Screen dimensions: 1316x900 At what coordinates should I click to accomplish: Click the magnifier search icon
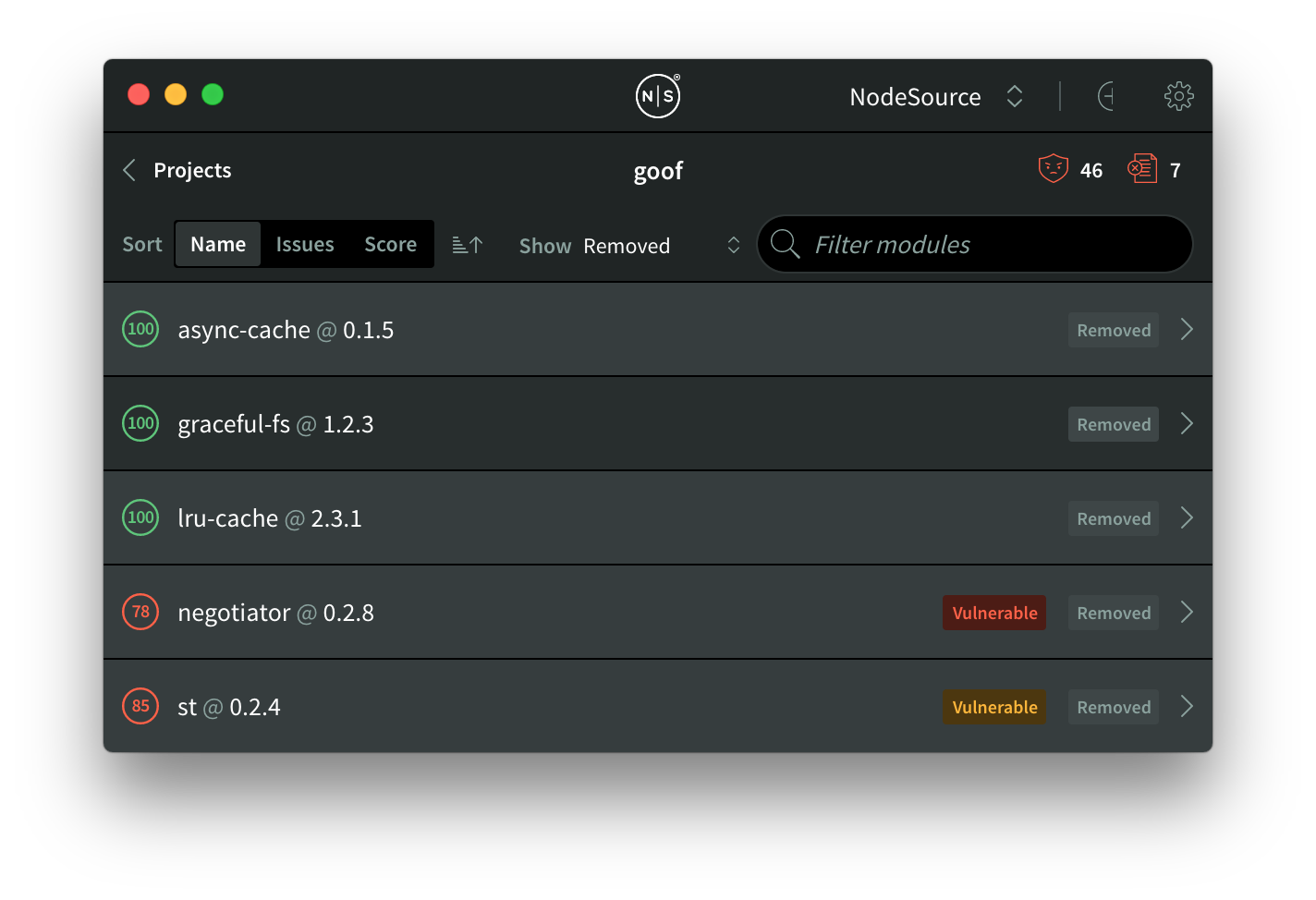[x=785, y=244]
